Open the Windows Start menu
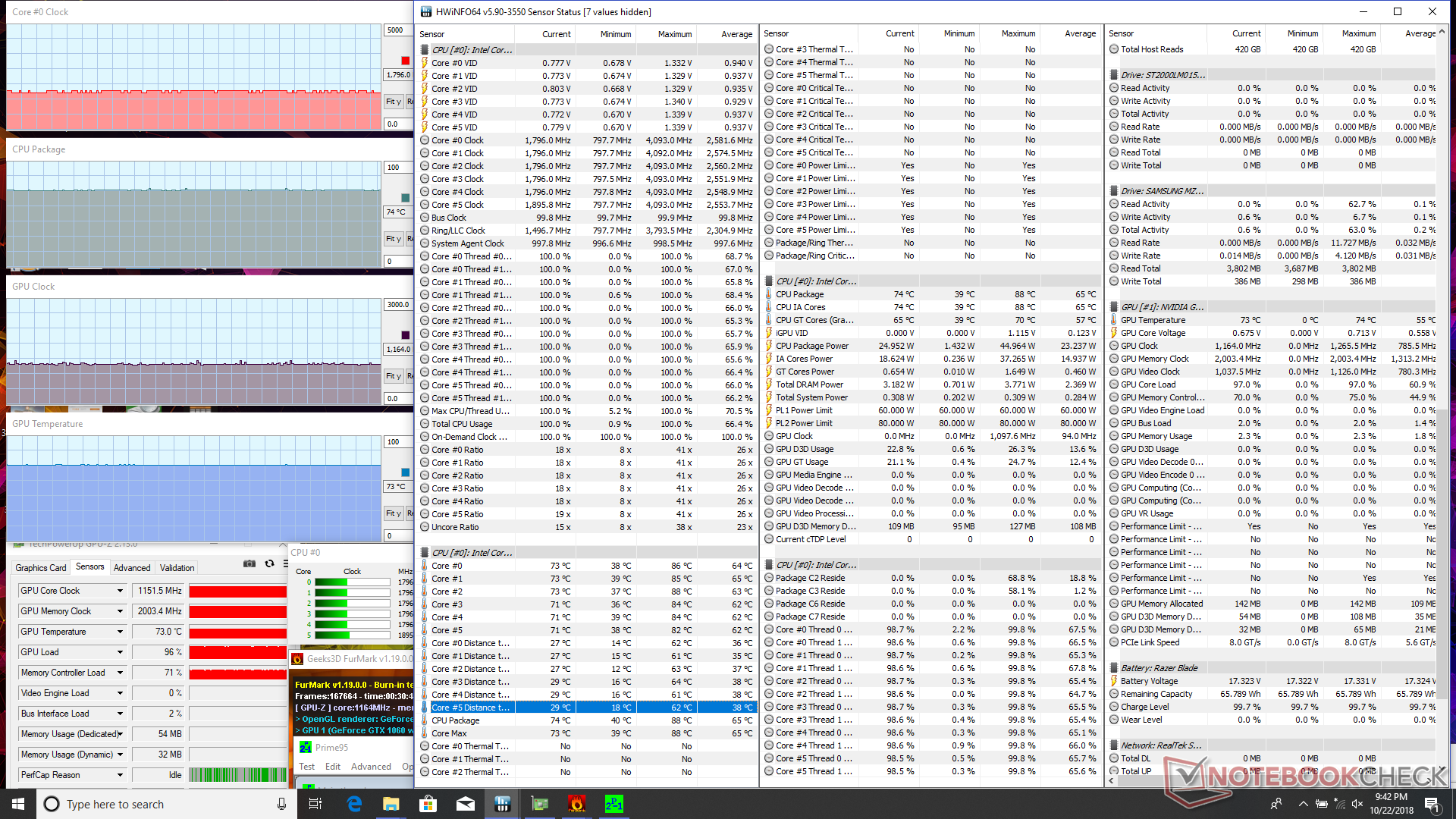Screen dimensions: 1456x819 18,804
